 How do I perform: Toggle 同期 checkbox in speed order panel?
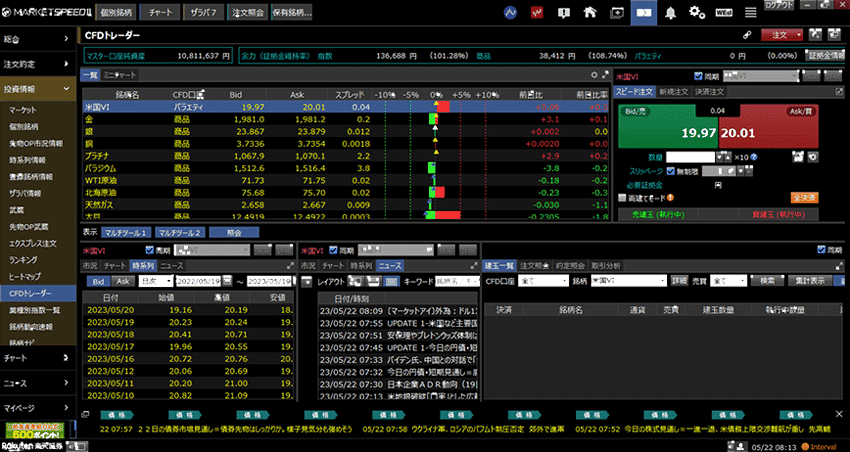tap(698, 76)
